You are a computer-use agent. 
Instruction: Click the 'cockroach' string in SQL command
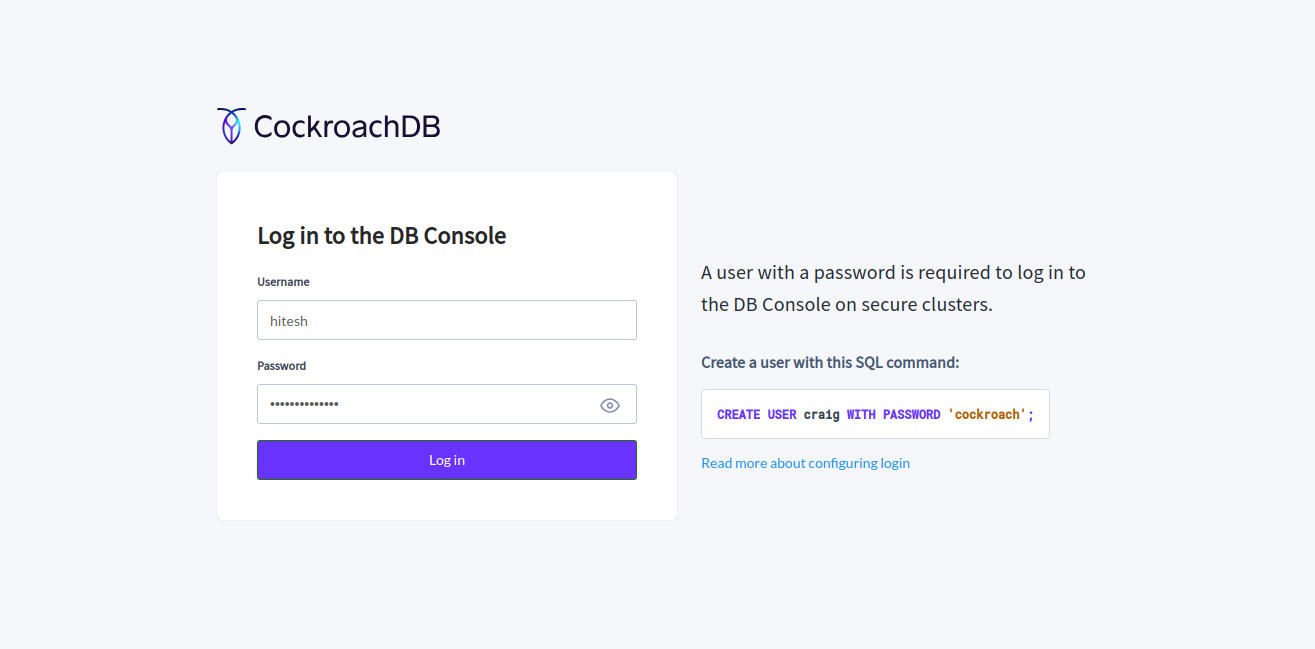987,414
